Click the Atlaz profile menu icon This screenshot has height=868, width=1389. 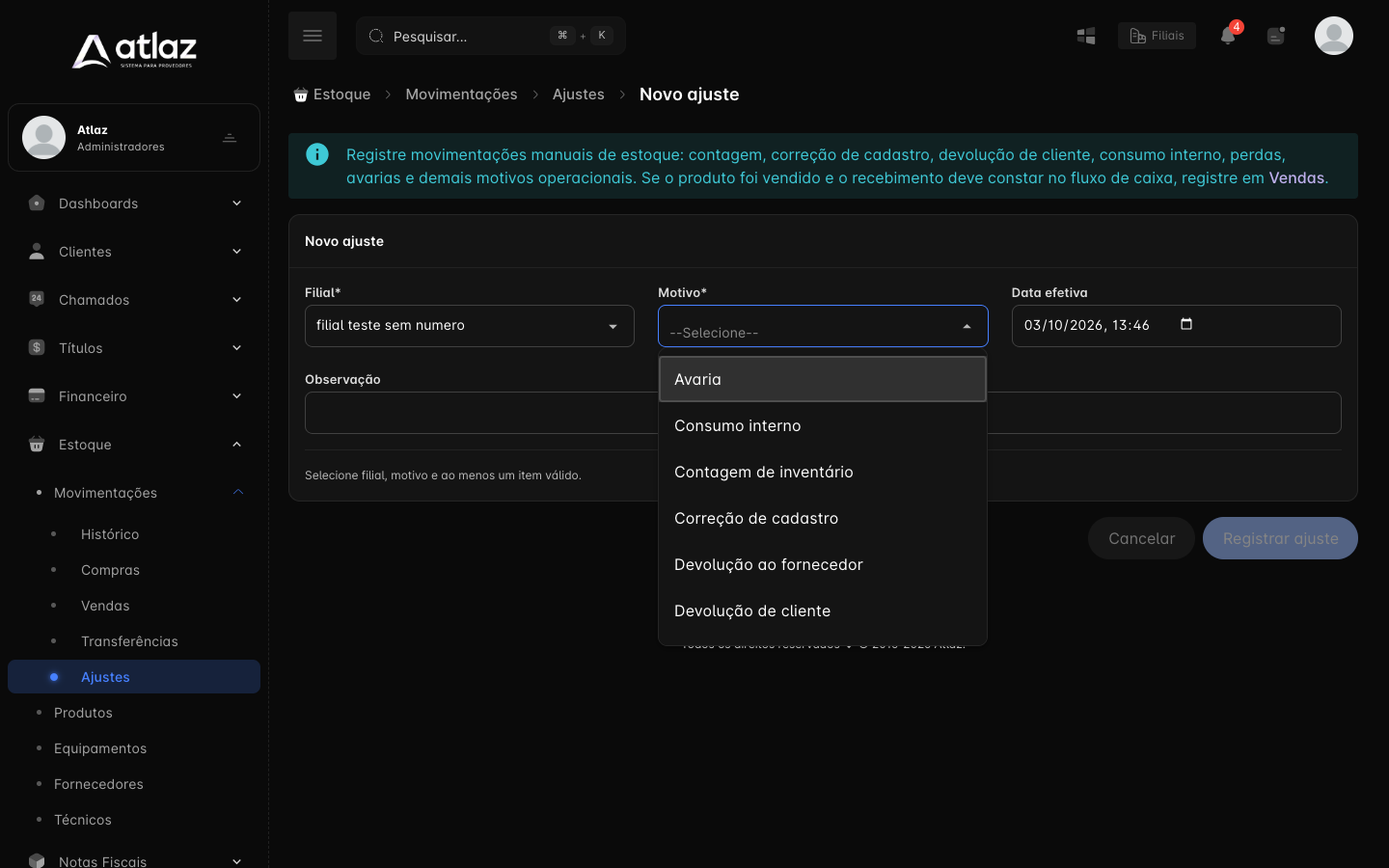230,138
